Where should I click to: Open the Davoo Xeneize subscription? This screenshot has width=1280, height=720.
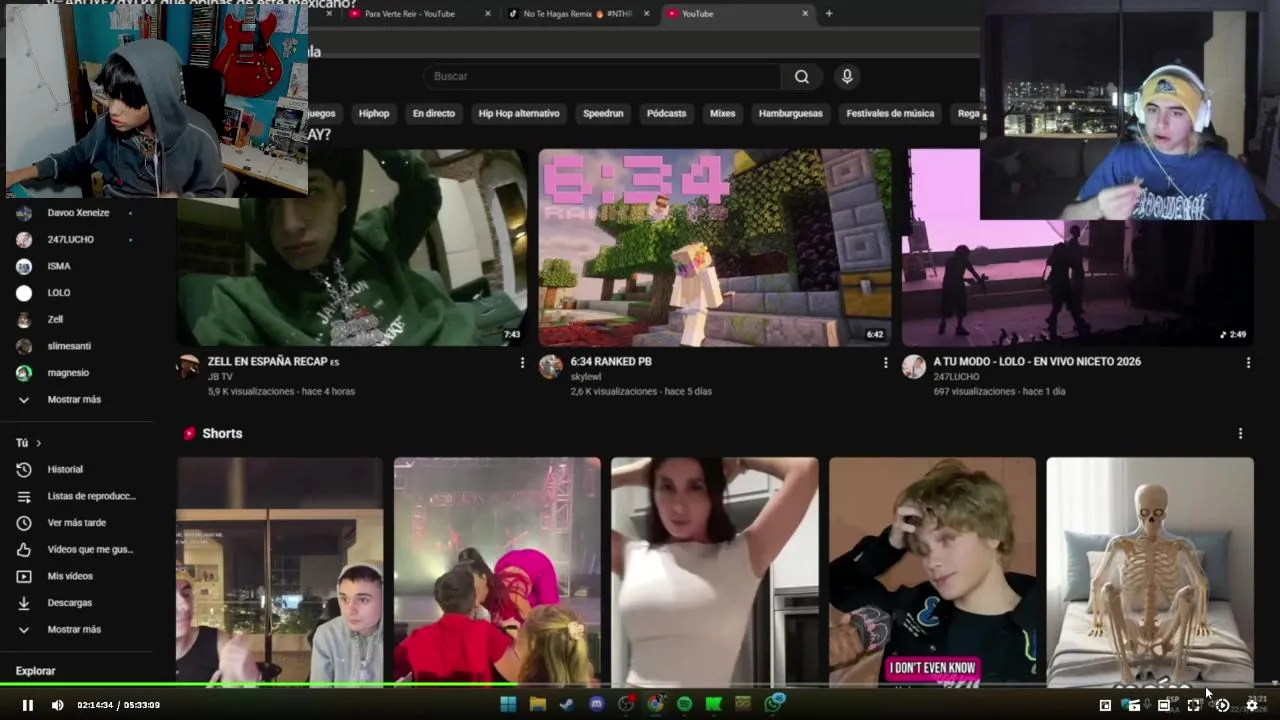(x=76, y=213)
